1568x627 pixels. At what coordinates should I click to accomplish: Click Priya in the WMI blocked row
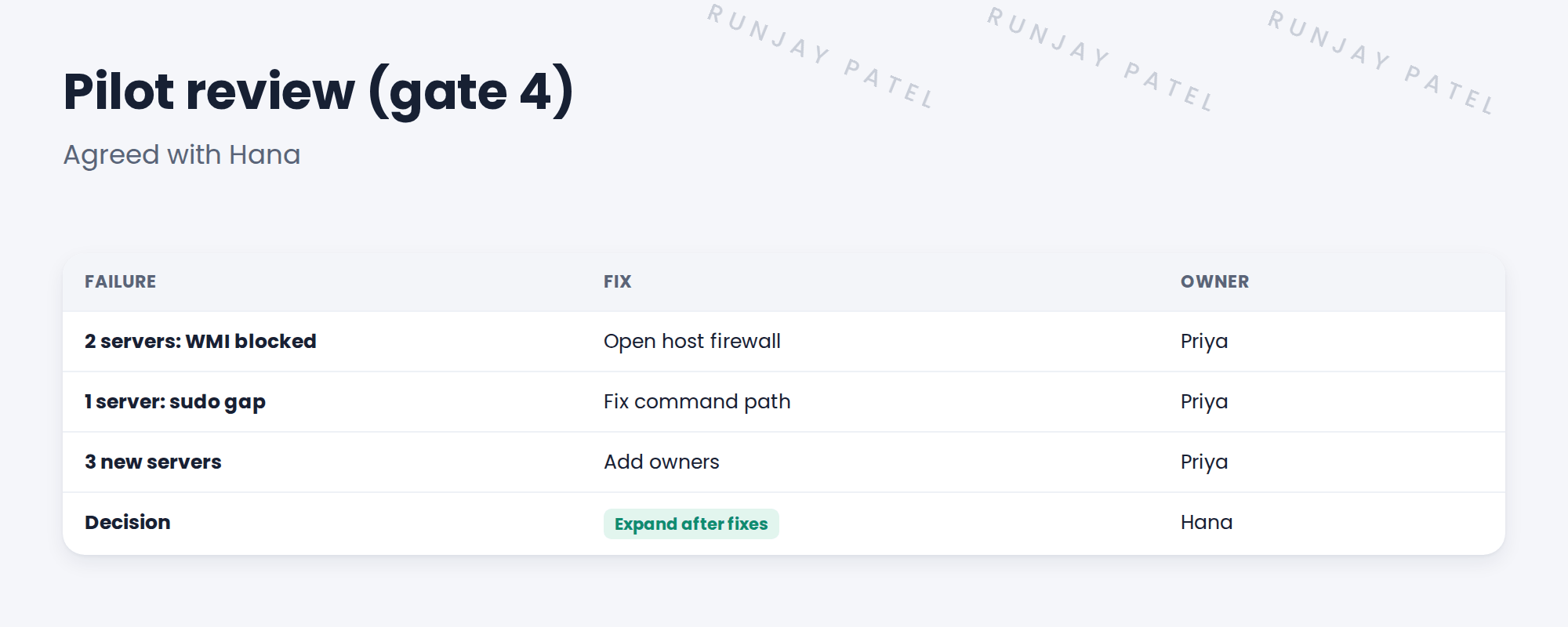click(1204, 342)
